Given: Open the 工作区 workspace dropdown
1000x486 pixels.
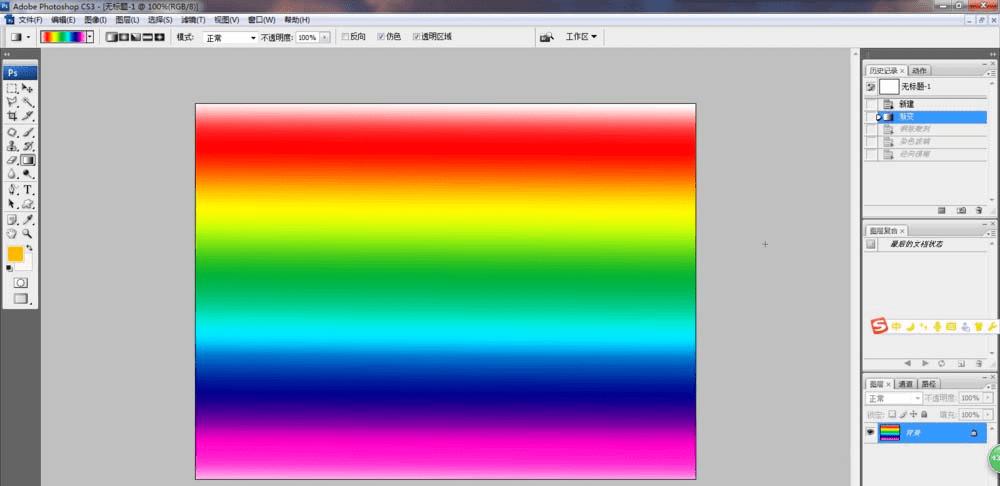Looking at the screenshot, I should [x=581, y=37].
